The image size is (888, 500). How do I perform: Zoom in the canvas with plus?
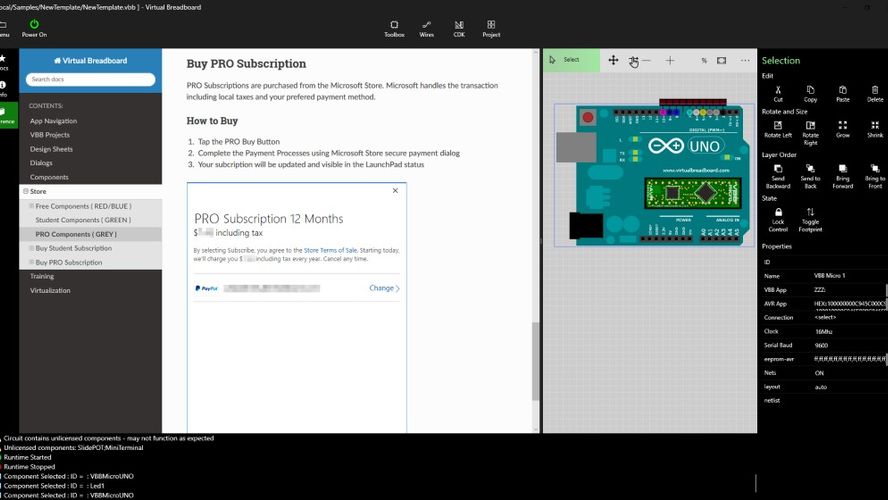pos(670,60)
